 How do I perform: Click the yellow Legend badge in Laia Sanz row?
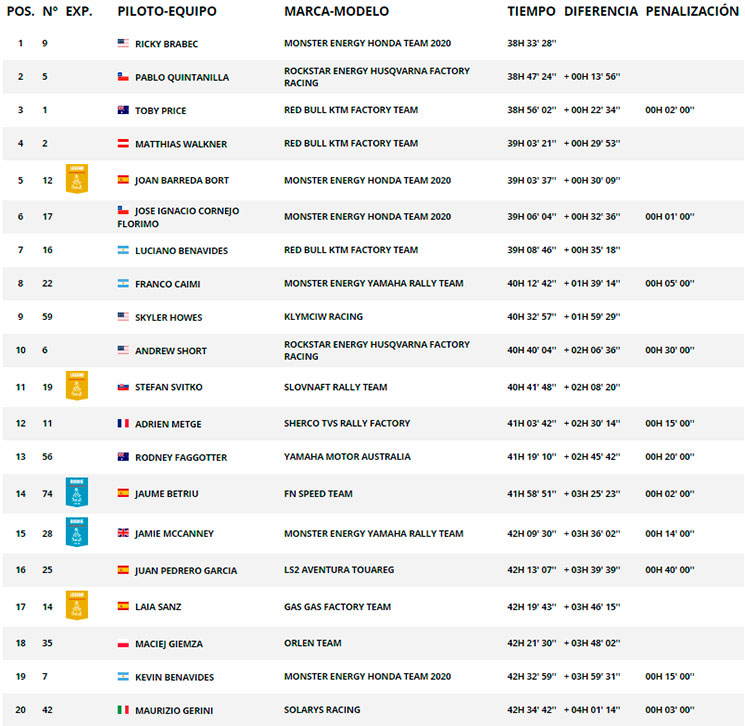76,605
